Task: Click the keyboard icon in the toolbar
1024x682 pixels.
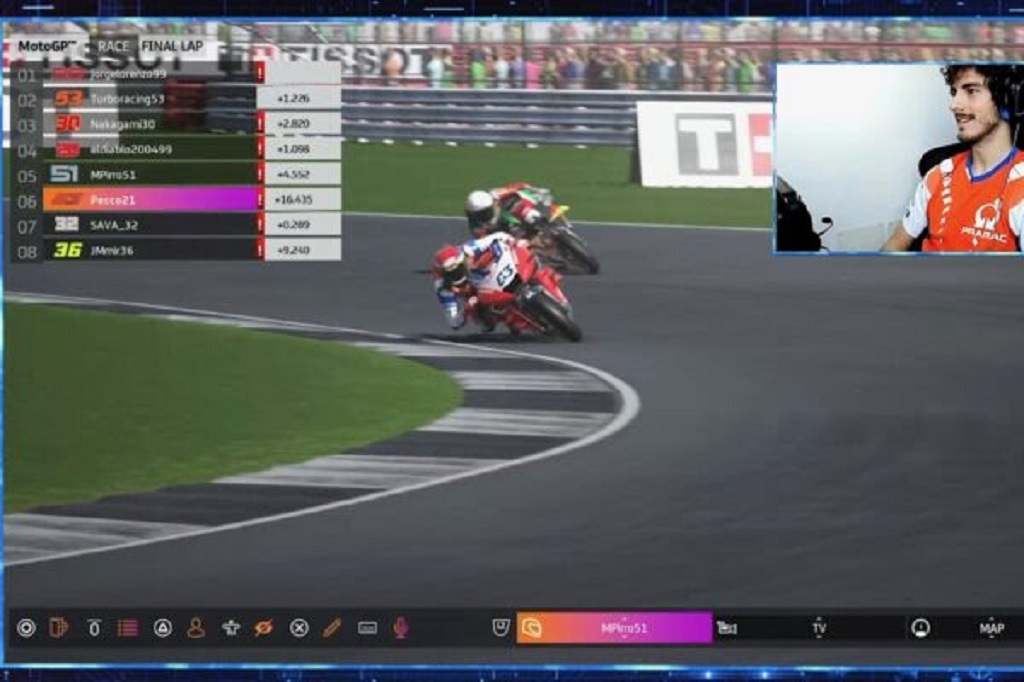Action: point(368,628)
